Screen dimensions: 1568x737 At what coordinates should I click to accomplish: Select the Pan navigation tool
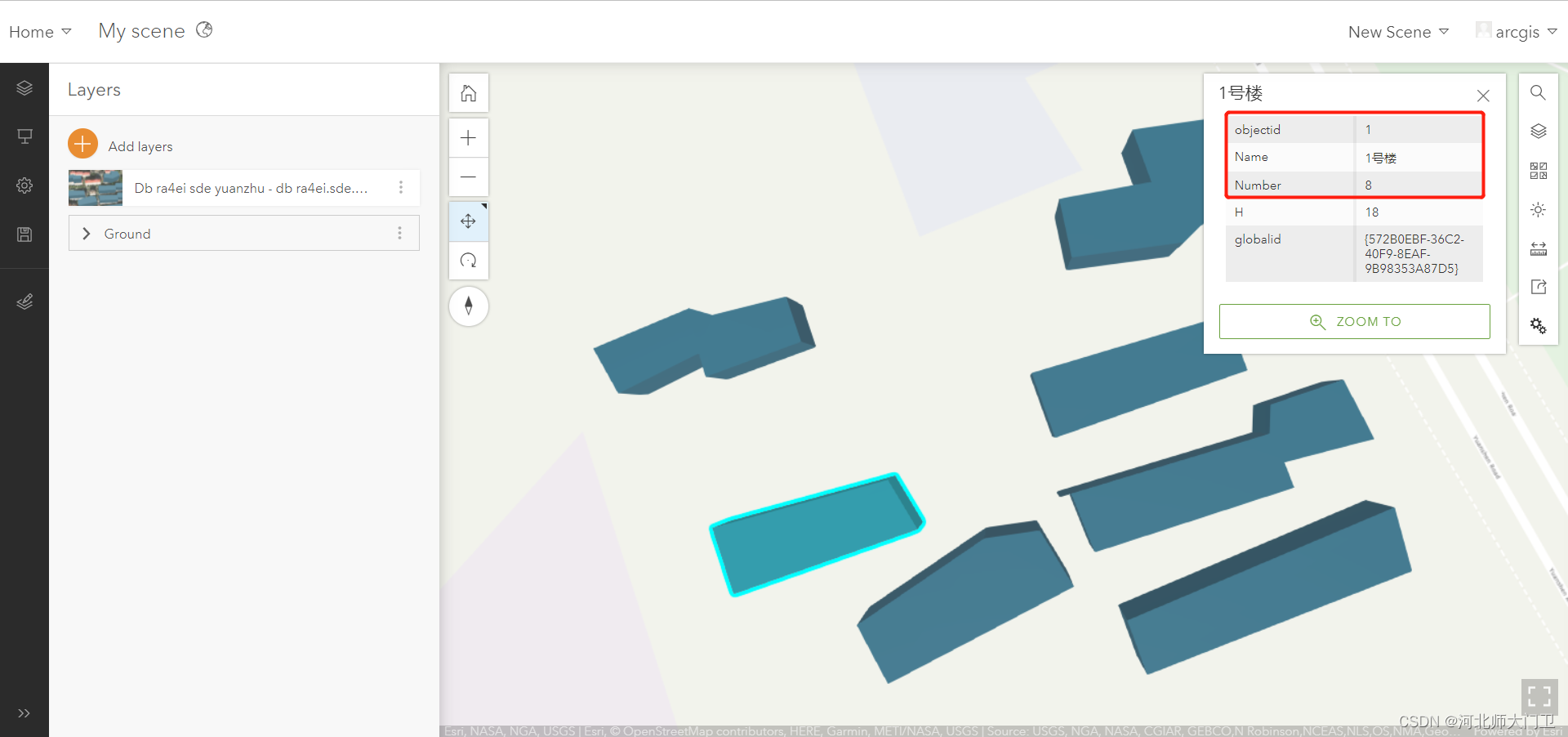pyautogui.click(x=469, y=221)
